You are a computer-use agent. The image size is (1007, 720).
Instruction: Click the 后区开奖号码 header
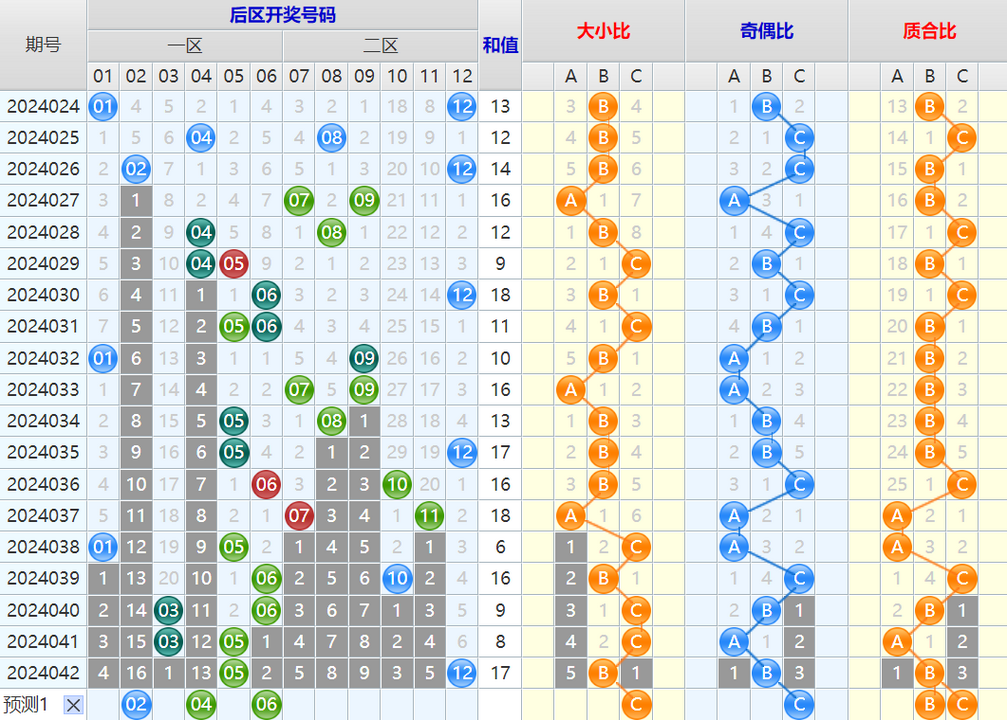283,15
